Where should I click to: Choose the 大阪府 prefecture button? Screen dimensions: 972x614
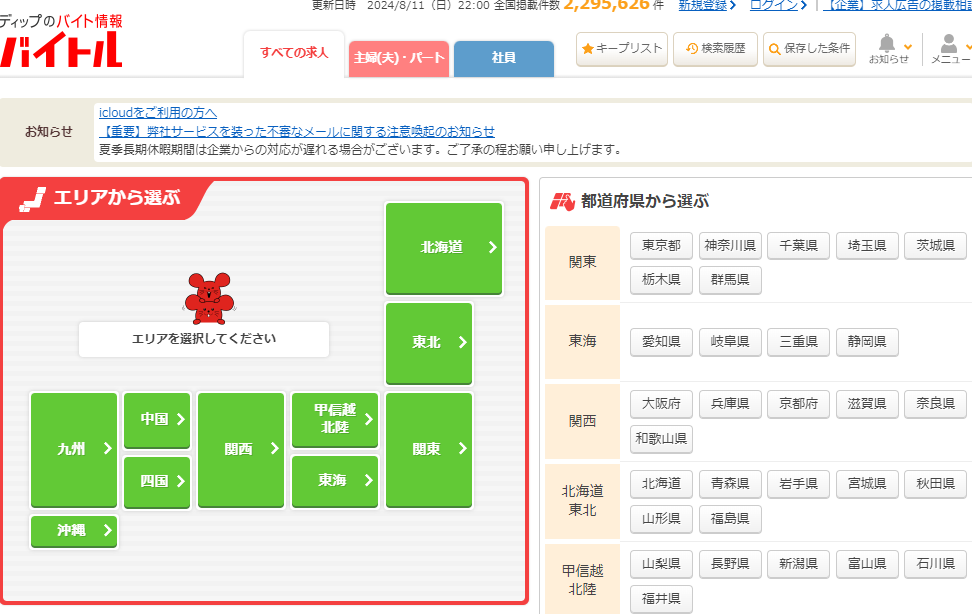coord(661,404)
